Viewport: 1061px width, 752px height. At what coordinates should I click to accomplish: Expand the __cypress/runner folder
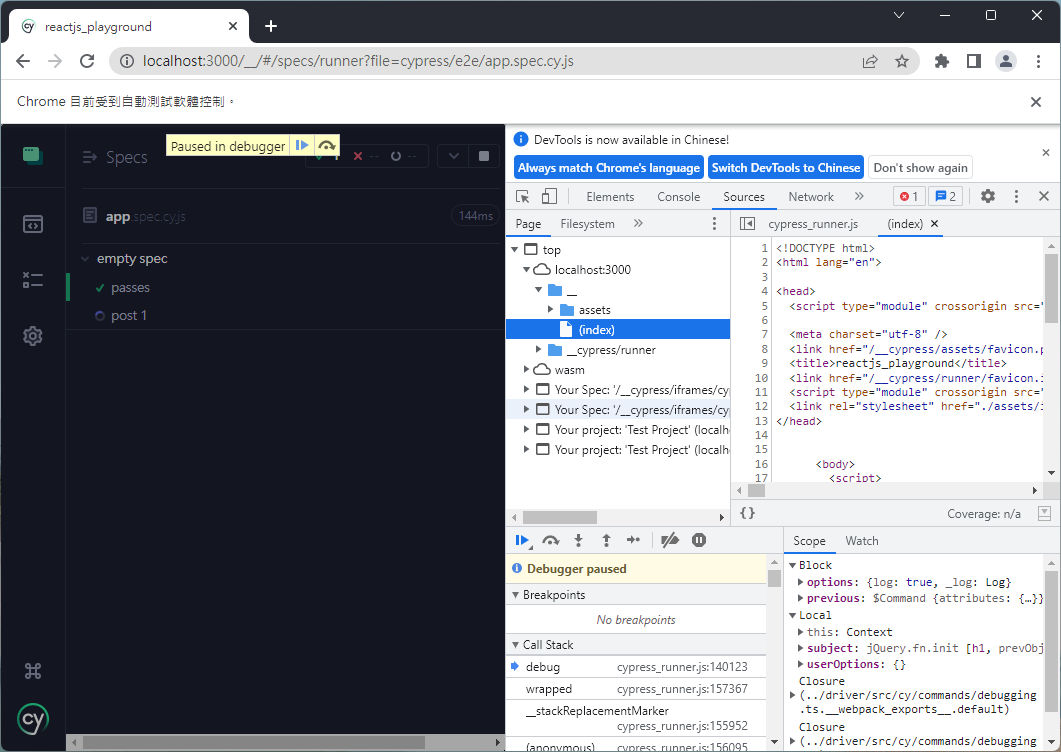click(540, 350)
